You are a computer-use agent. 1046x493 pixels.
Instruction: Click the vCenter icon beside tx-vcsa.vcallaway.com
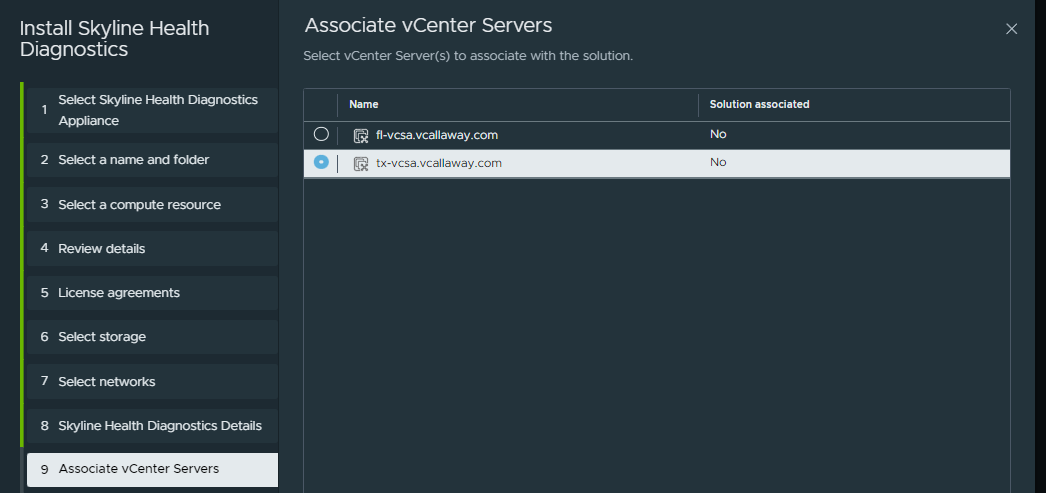click(361, 164)
